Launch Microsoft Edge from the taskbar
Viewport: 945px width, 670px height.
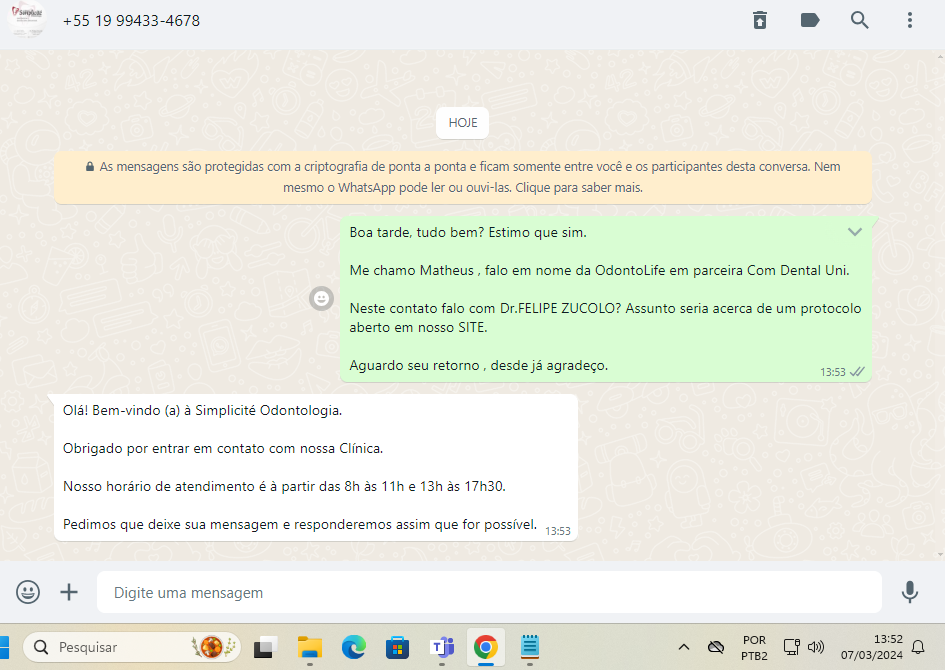(x=354, y=647)
